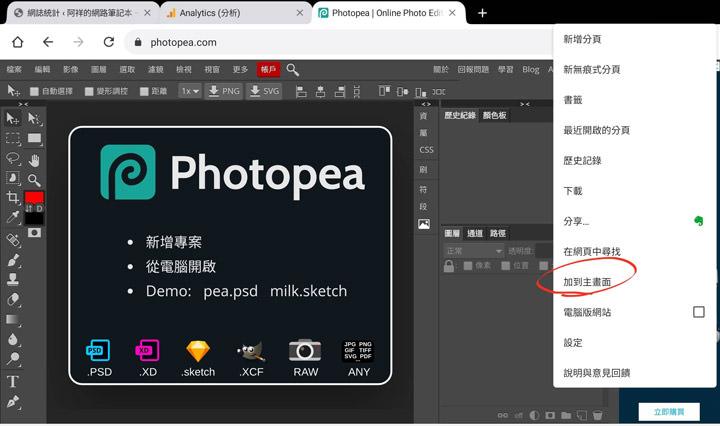Select the Eraser tool
The width and height of the screenshot is (720, 426).
tap(12, 299)
